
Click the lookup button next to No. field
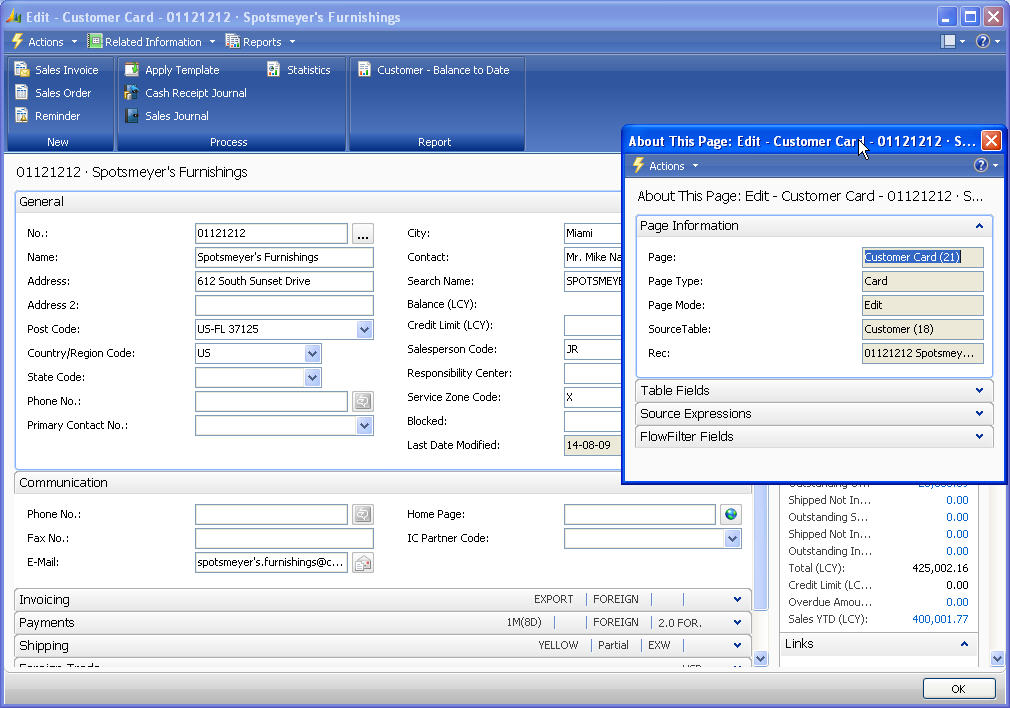tap(363, 234)
